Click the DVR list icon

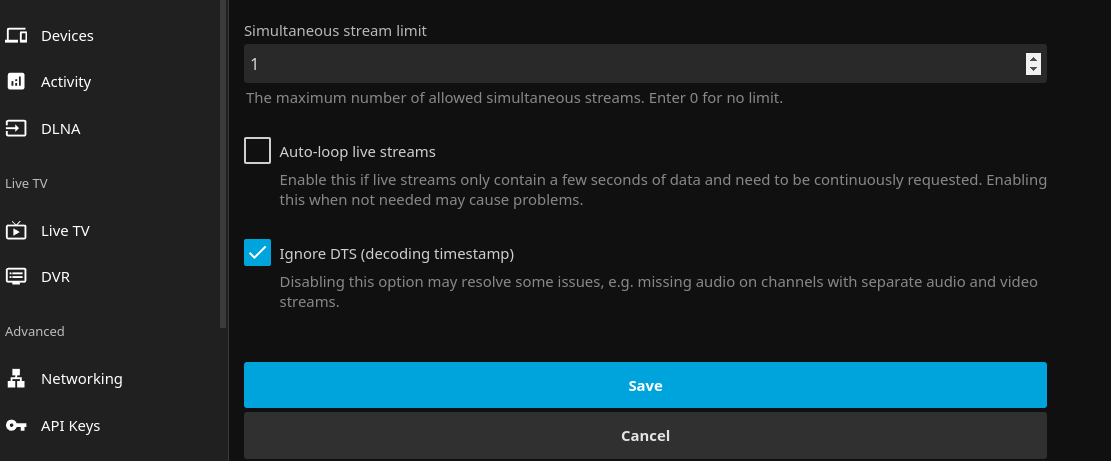click(16, 277)
